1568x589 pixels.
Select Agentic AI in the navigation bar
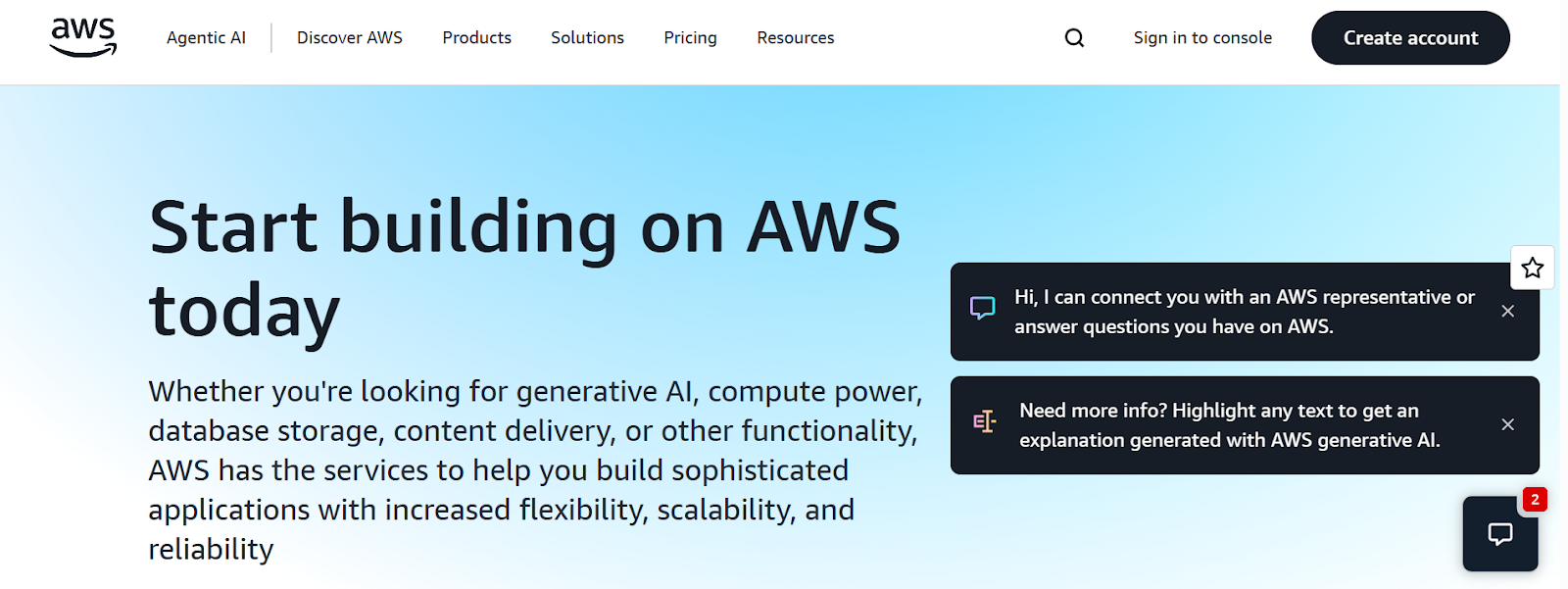click(206, 37)
